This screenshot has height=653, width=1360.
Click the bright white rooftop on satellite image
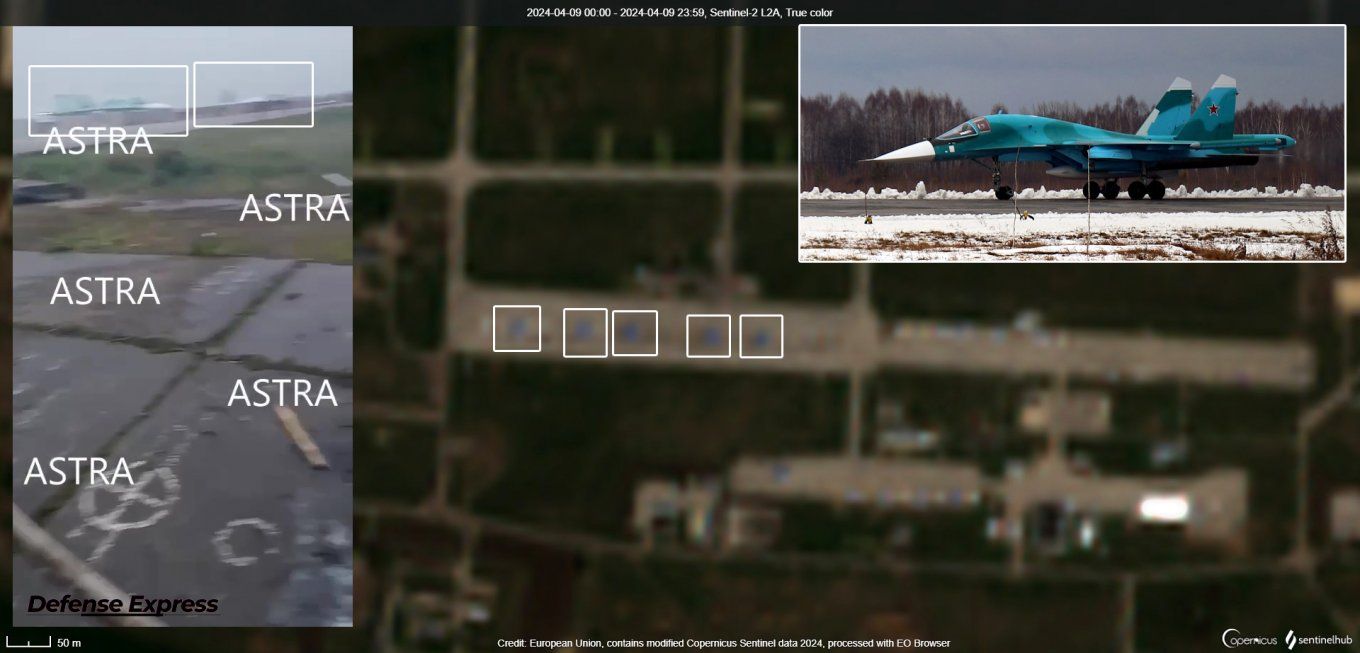[x=1164, y=509]
